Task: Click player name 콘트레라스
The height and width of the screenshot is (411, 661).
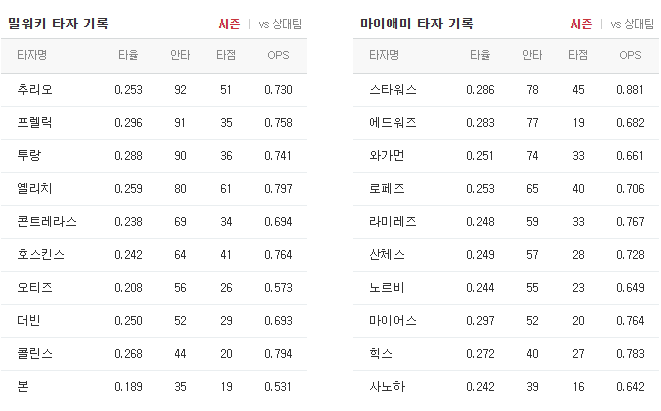Action: 46,221
